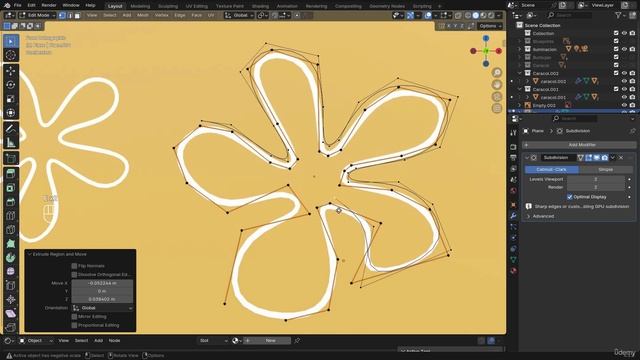Toggle X-Ray display in viewport header
Screen dimensions: 640x360
[458, 16]
